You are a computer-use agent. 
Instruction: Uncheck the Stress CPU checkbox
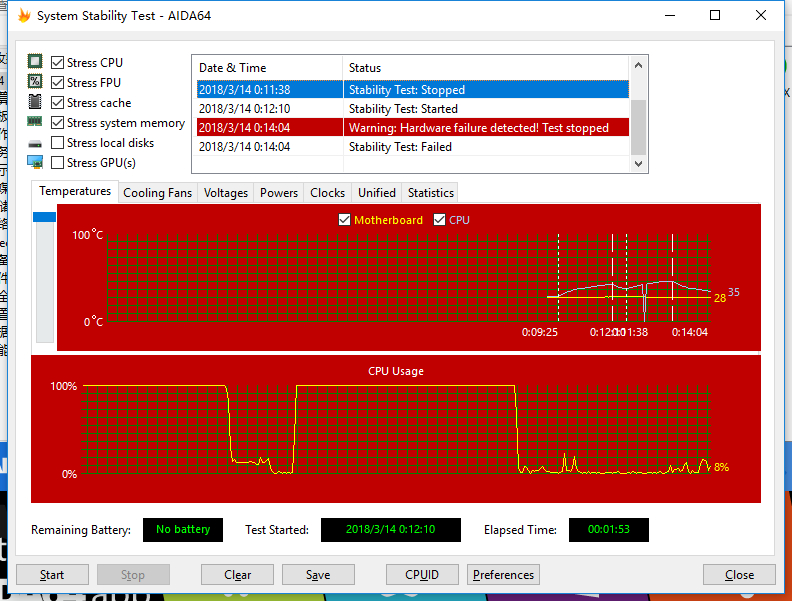pos(58,63)
